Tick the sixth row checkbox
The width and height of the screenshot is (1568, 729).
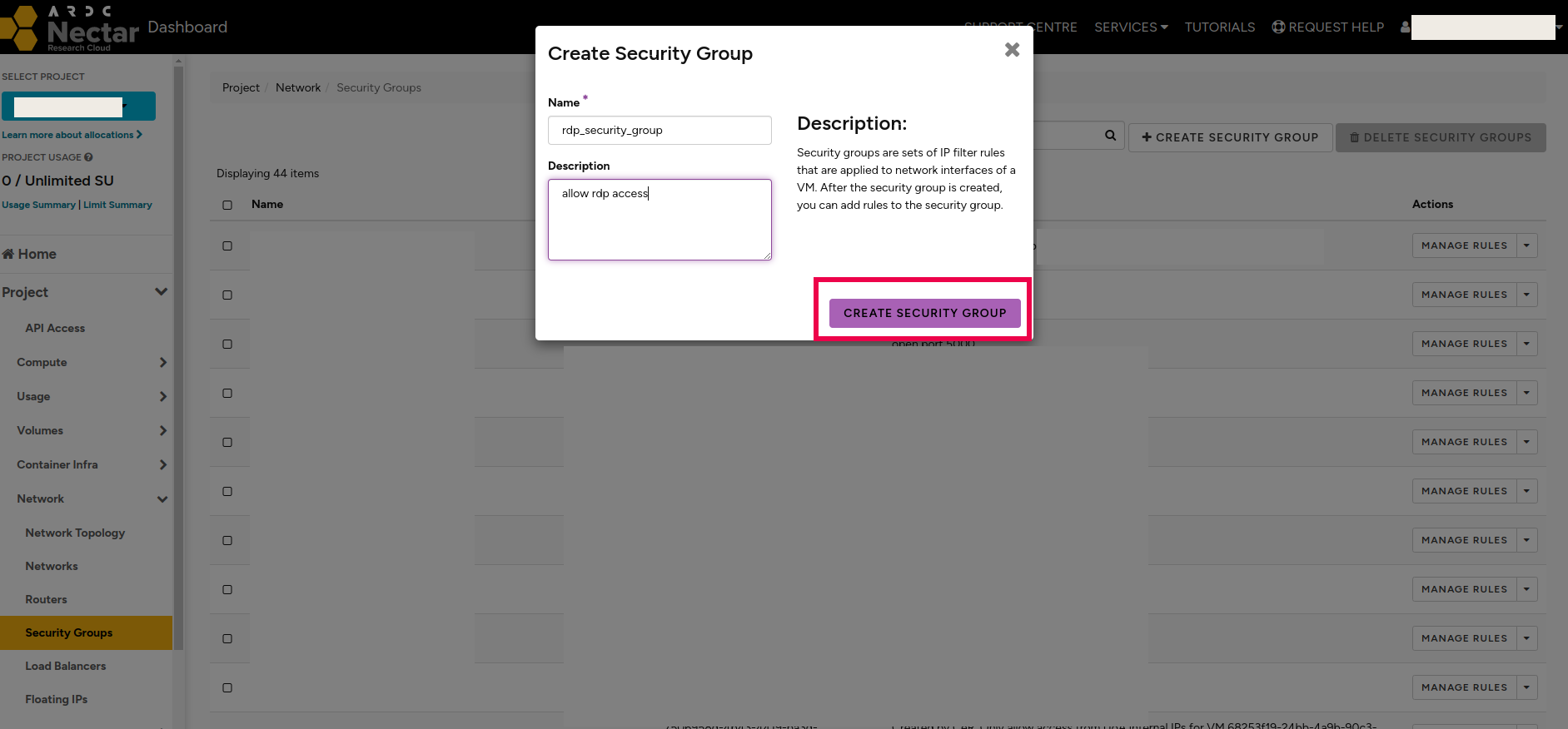tap(227, 491)
